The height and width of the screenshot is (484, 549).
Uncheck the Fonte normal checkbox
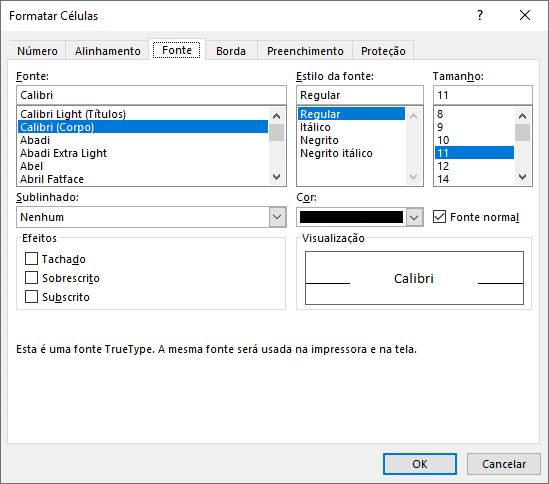(x=439, y=217)
